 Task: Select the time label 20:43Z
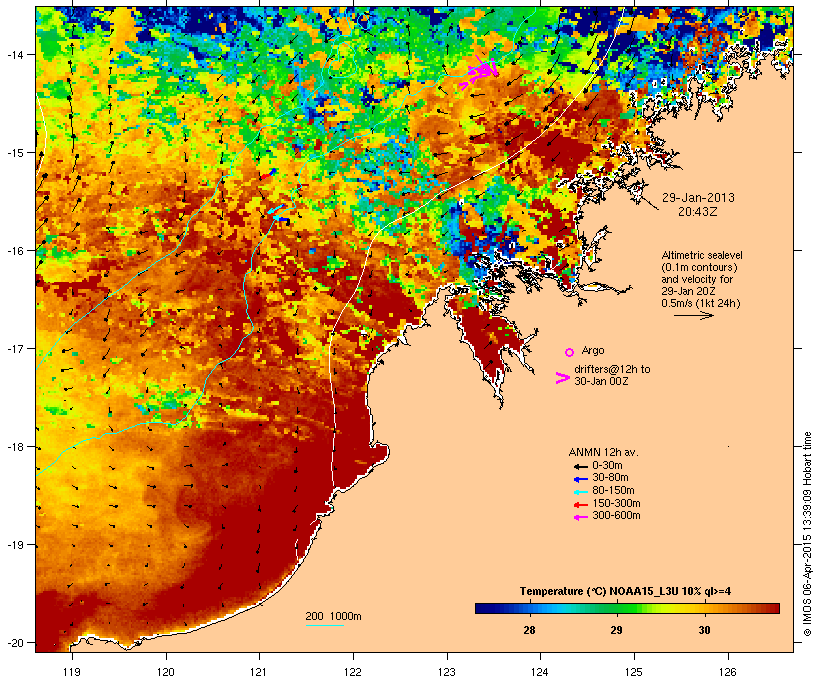tap(698, 212)
